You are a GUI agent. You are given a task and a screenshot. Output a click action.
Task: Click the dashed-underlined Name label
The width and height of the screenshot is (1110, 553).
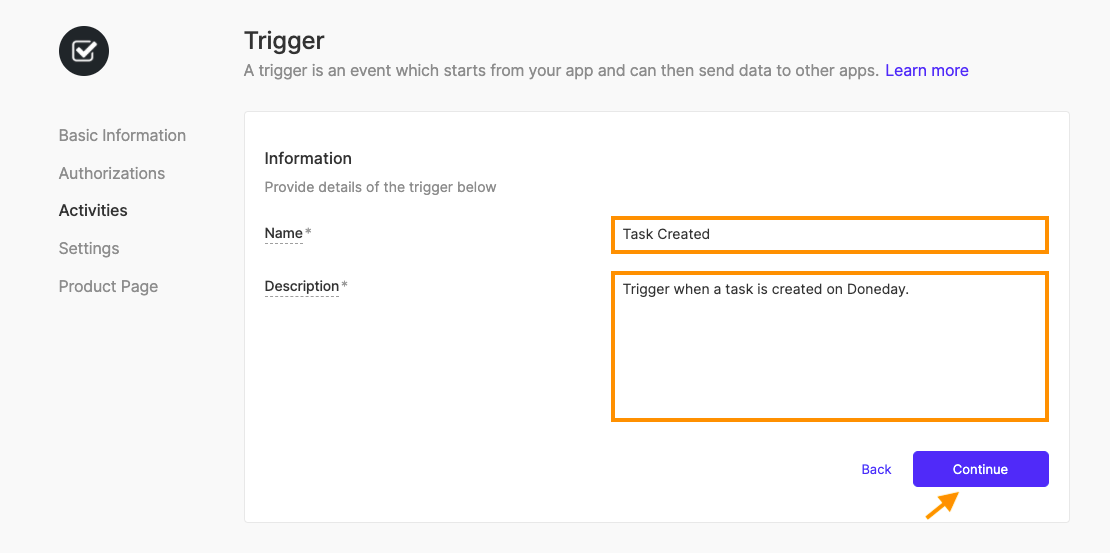point(284,233)
